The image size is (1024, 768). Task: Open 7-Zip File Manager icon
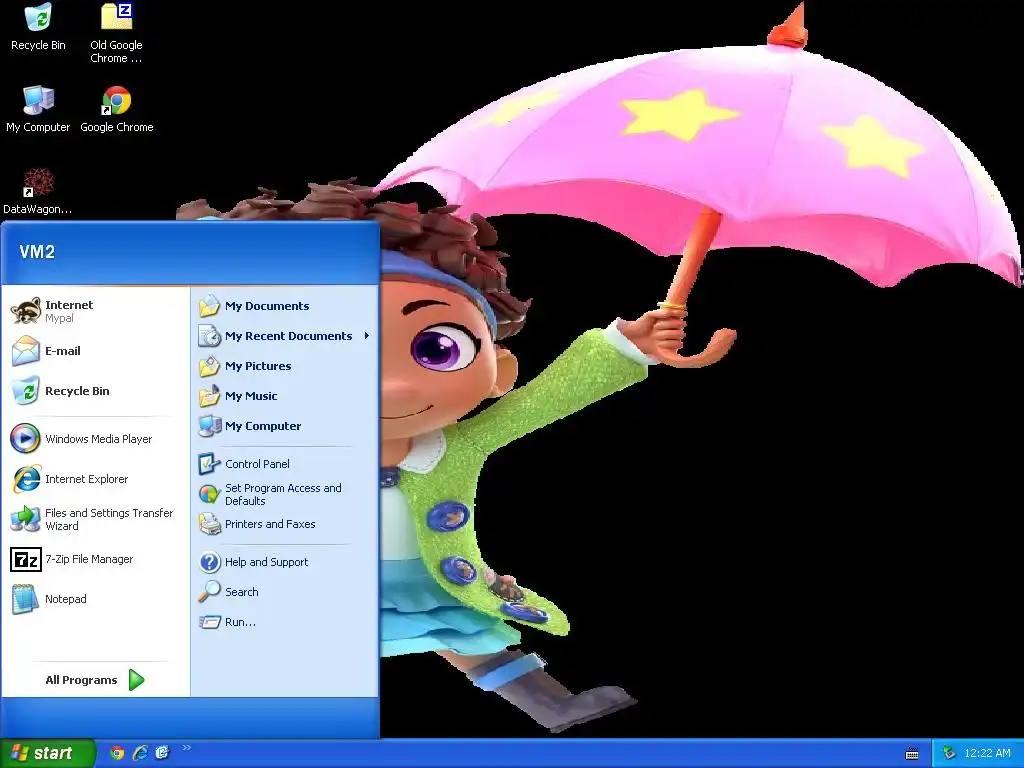coord(25,560)
